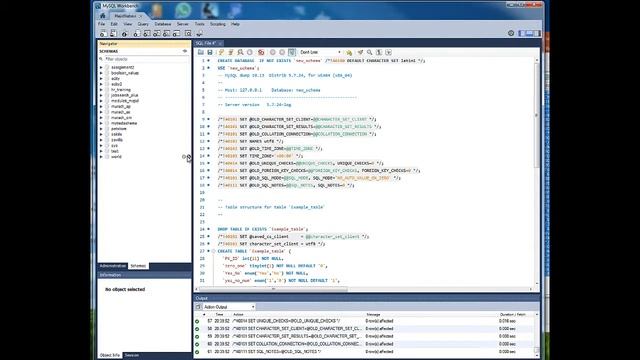Toggle the bottom output panel visibility
This screenshot has height=360, width=640.
[529, 33]
